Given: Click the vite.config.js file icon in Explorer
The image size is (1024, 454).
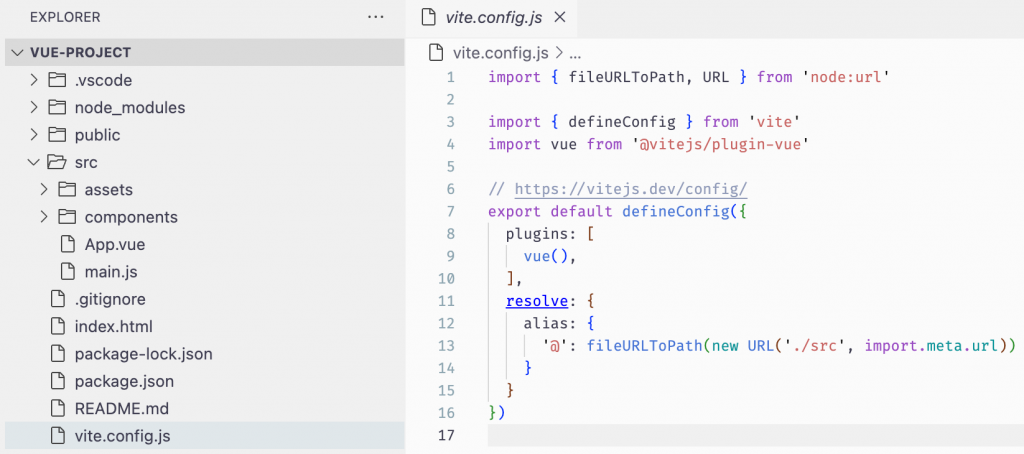Looking at the screenshot, I should click(58, 436).
